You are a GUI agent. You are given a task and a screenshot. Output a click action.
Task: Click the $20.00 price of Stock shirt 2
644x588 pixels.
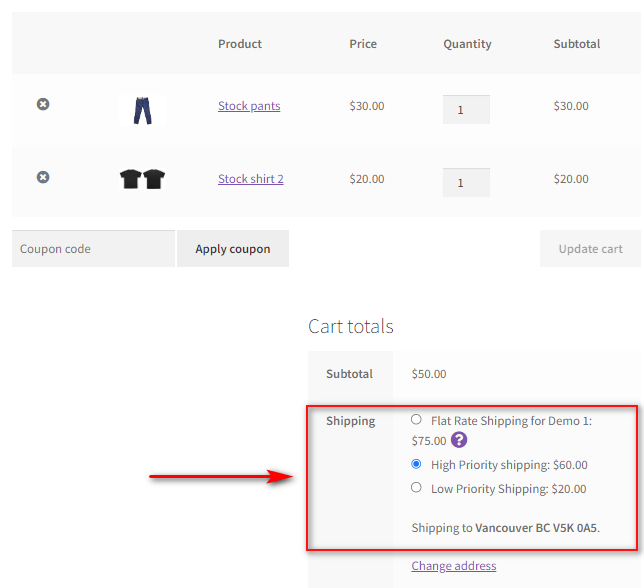[367, 179]
